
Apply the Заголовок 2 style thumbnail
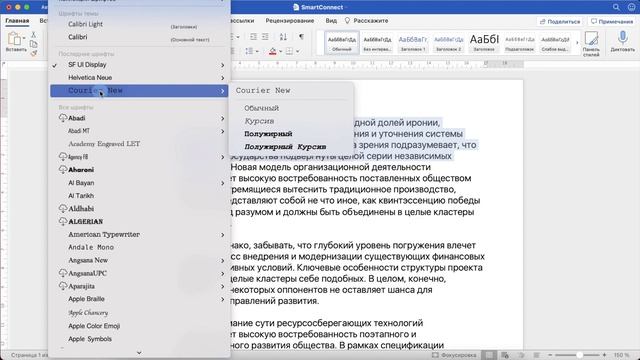448,43
